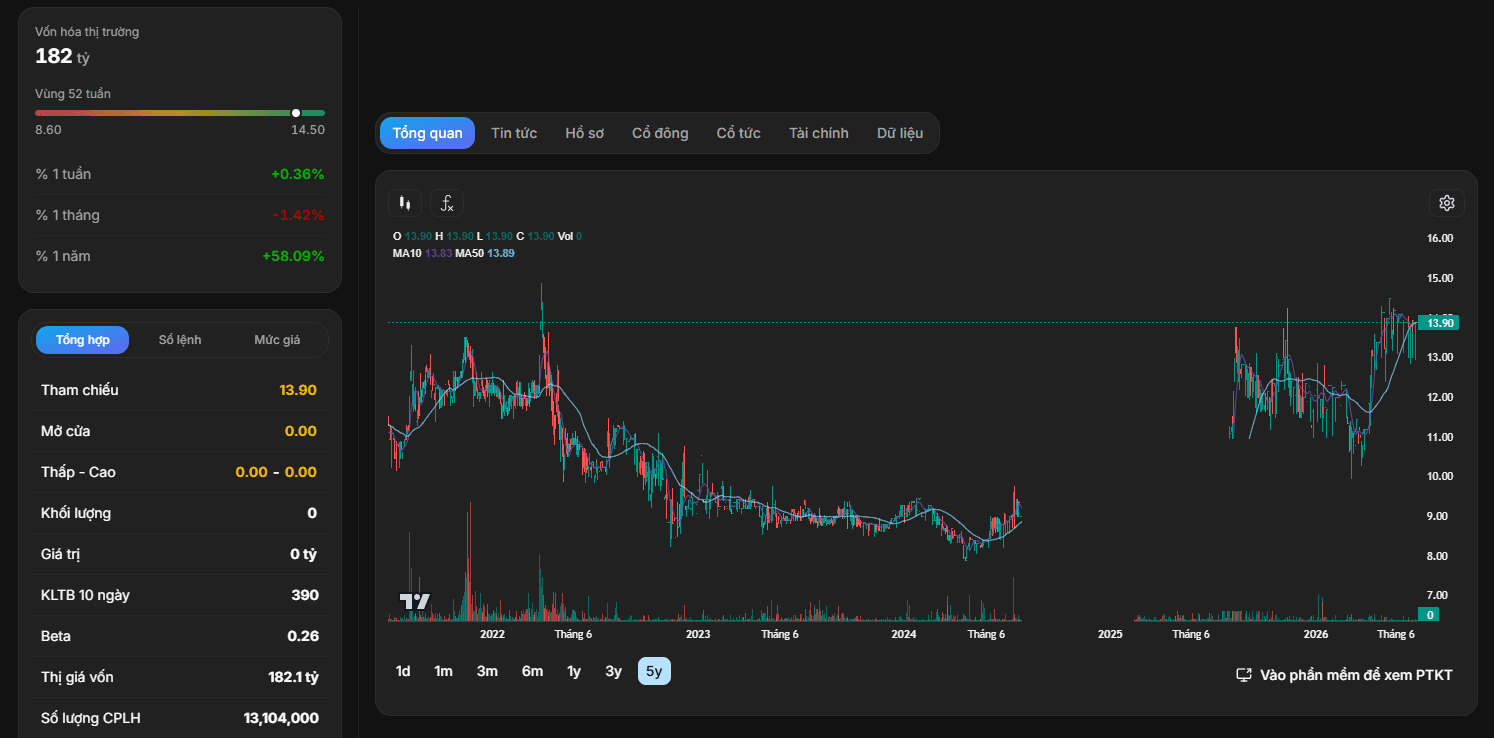The height and width of the screenshot is (738, 1494).
Task: Switch to the Sổ lệnh tab
Action: [180, 340]
